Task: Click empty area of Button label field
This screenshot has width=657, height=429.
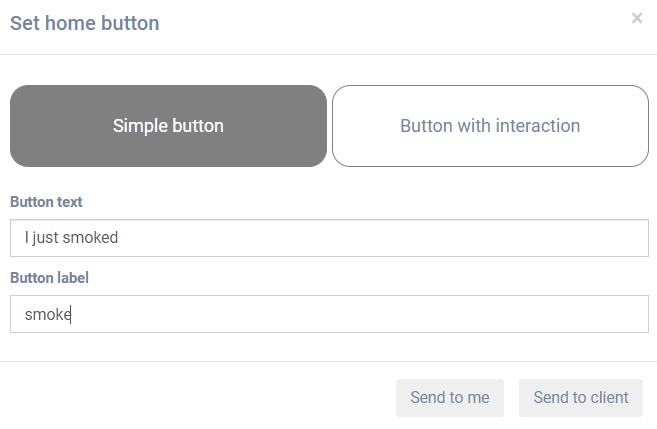Action: click(400, 314)
